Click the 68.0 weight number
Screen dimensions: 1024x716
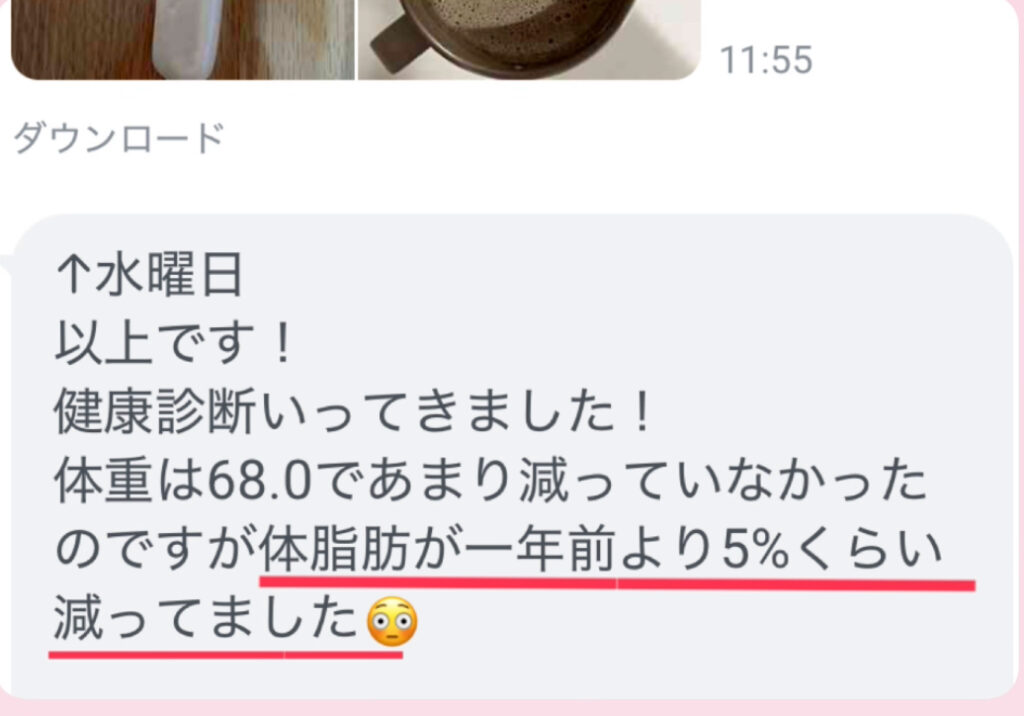click(x=260, y=481)
